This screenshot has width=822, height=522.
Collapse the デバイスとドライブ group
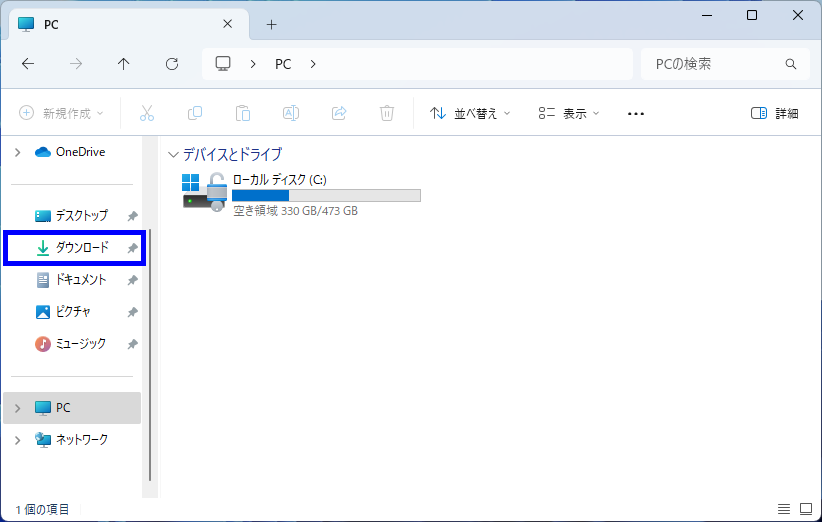coord(174,155)
